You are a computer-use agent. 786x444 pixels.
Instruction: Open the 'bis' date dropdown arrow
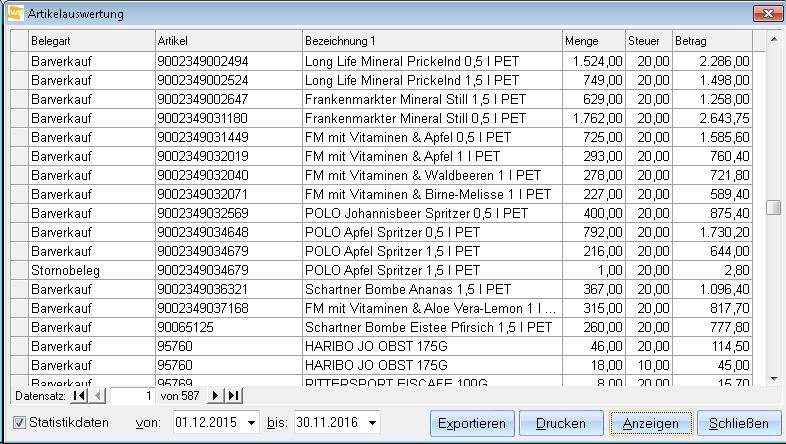[x=372, y=422]
